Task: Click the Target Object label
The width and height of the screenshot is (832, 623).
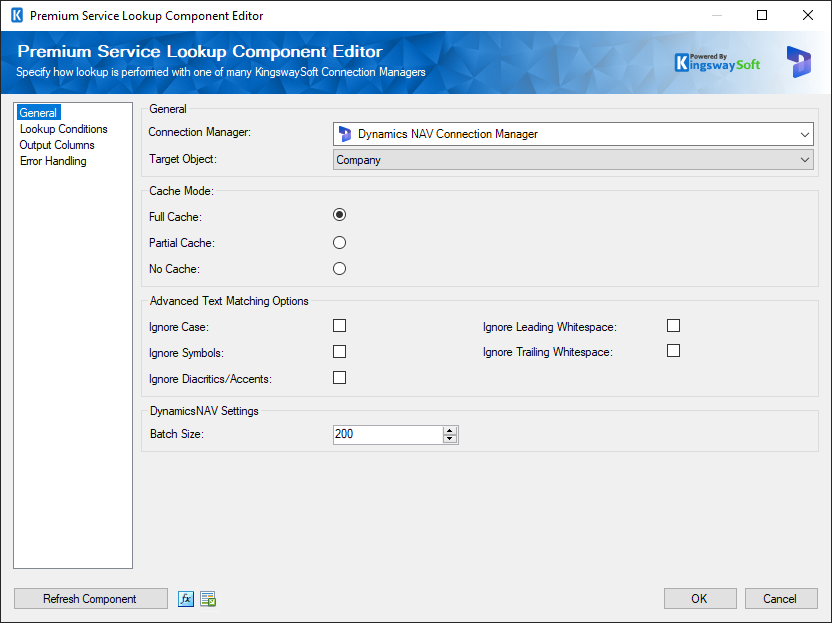Action: pos(183,159)
